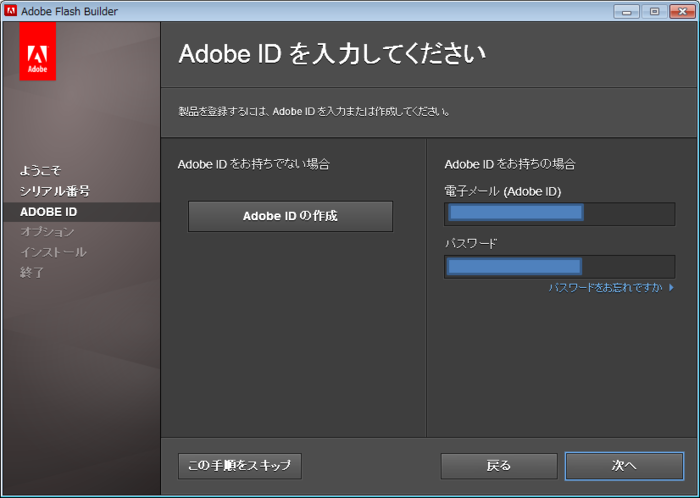
Task: Click the 製品を登録するには instruction text
Action: pyautogui.click(x=314, y=112)
